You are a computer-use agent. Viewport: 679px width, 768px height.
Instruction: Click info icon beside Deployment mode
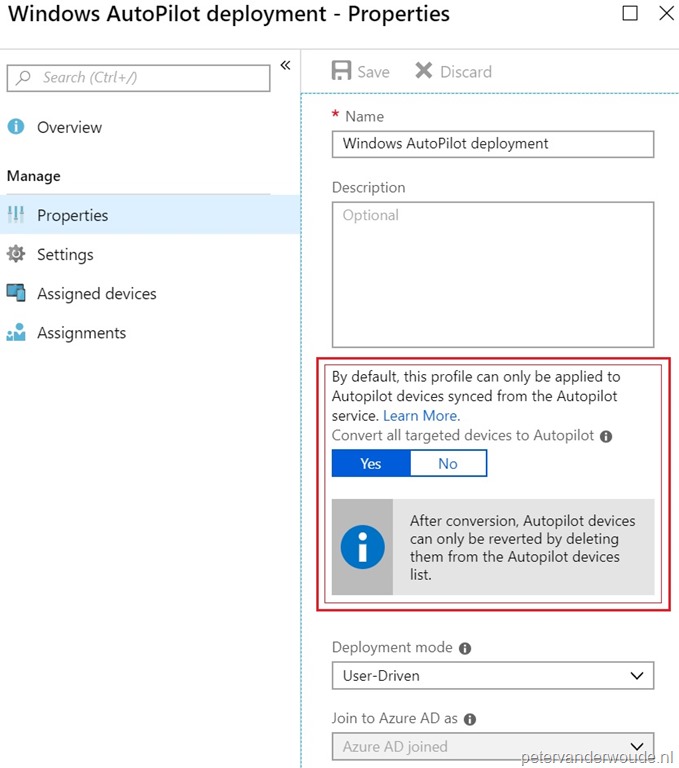pyautogui.click(x=465, y=648)
